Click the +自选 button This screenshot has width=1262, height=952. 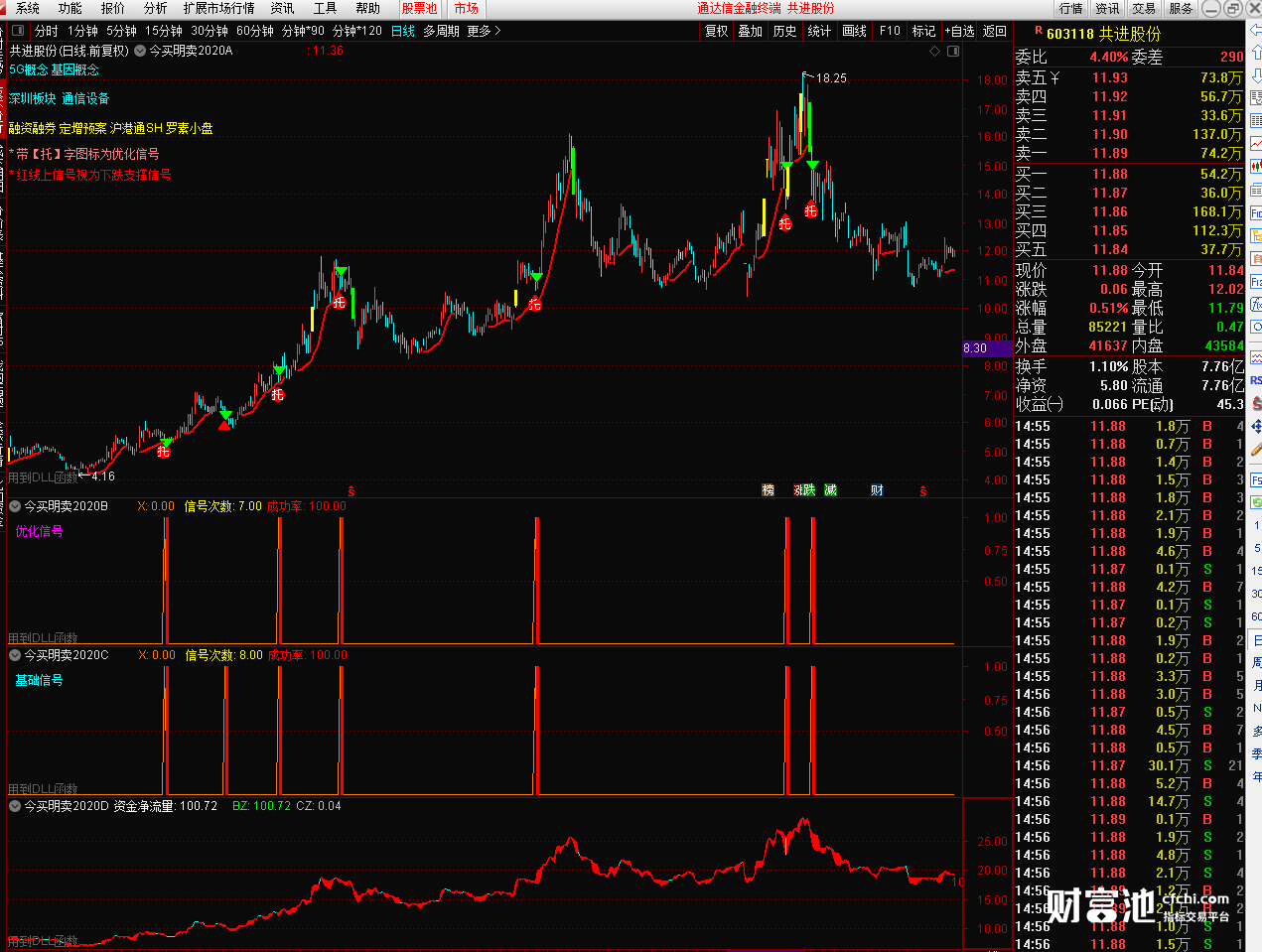coord(959,31)
